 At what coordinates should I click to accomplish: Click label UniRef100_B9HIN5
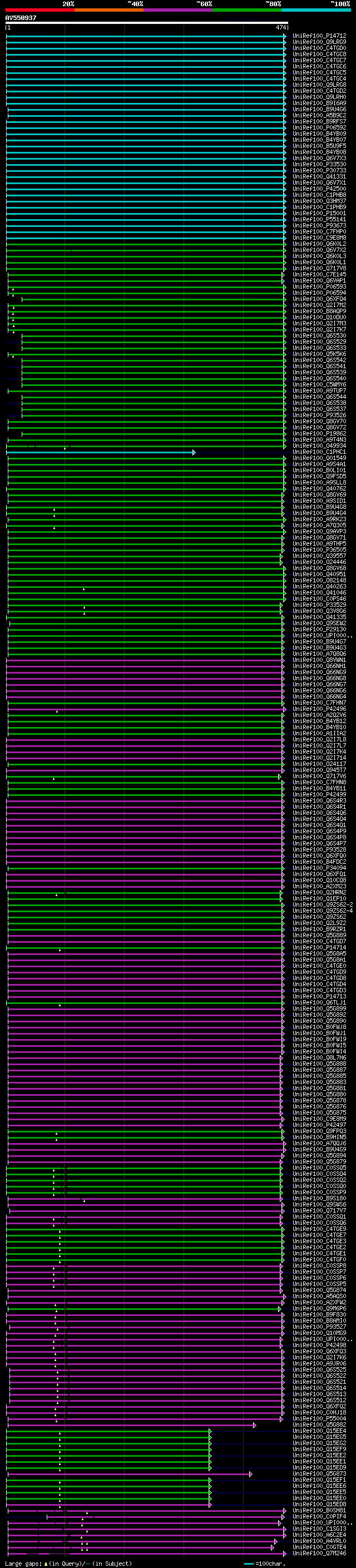click(x=319, y=1137)
